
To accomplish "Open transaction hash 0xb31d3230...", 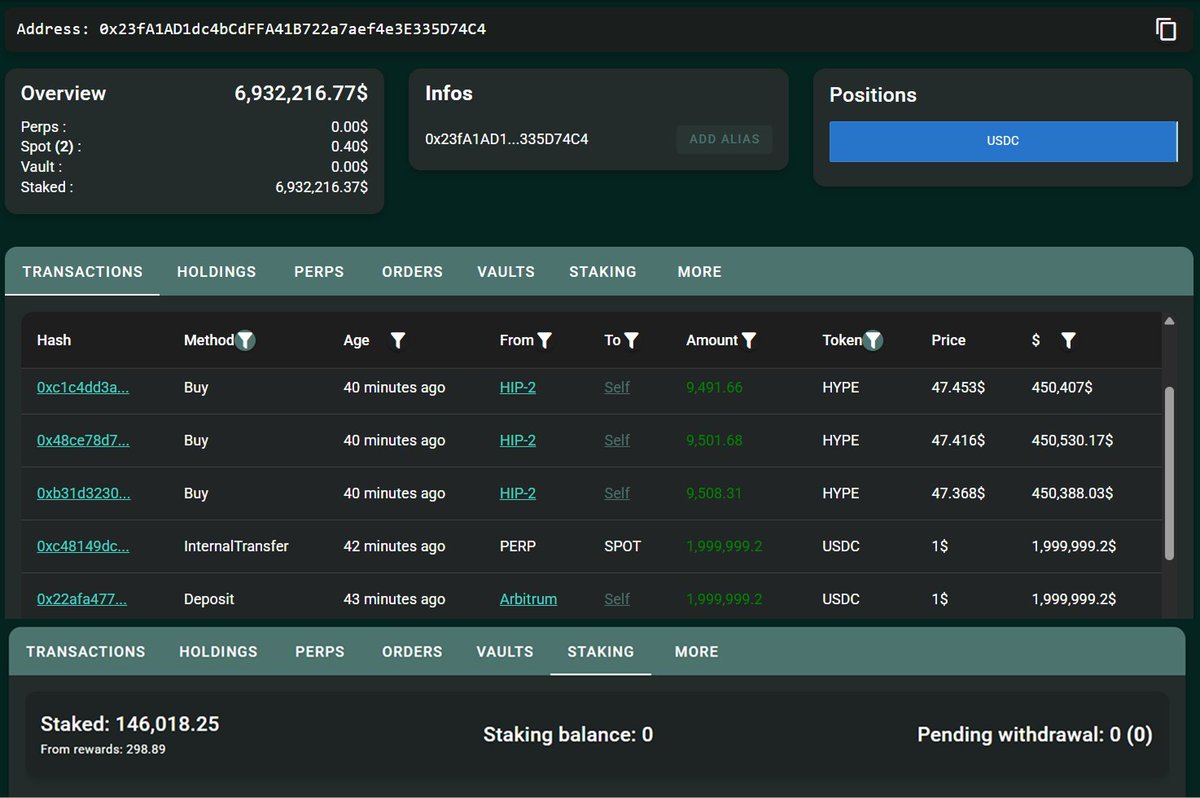I will tap(83, 494).
